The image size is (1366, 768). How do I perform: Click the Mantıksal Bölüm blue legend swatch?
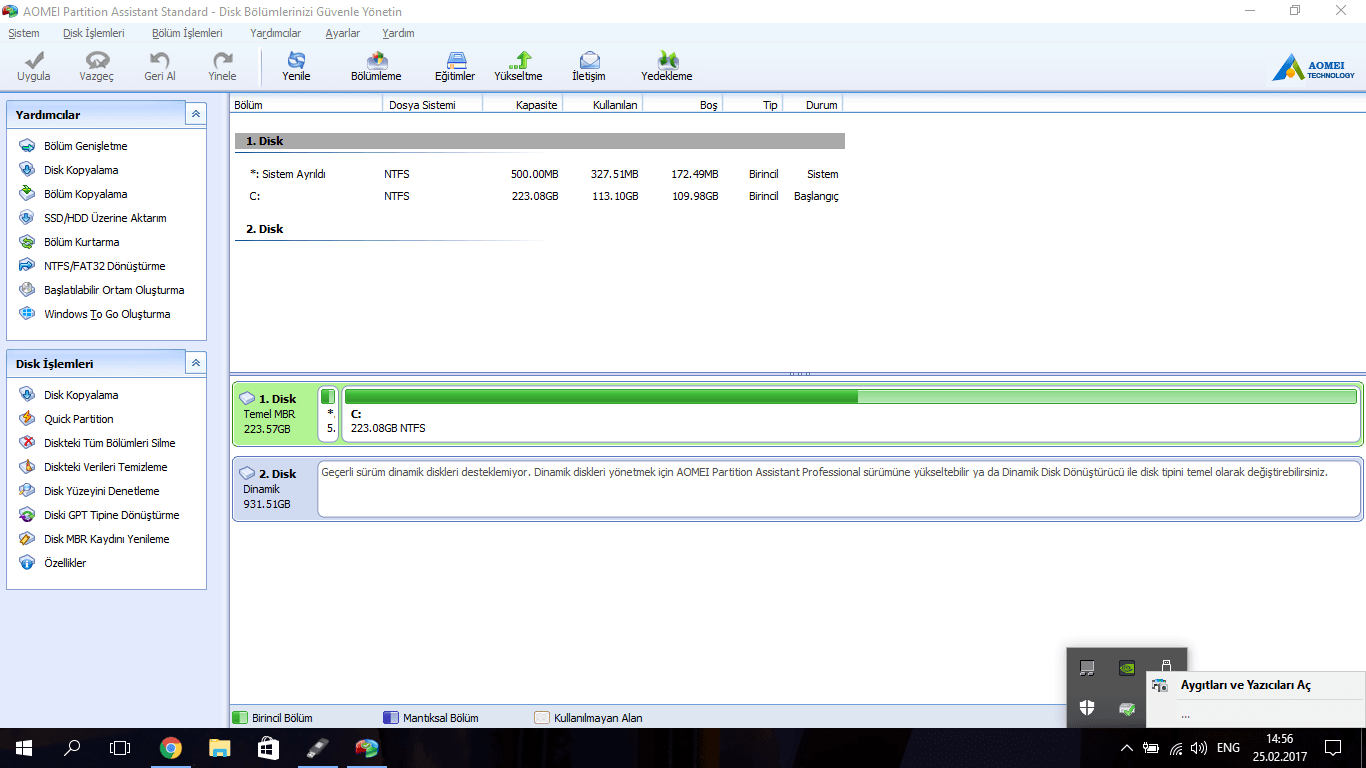coord(391,717)
